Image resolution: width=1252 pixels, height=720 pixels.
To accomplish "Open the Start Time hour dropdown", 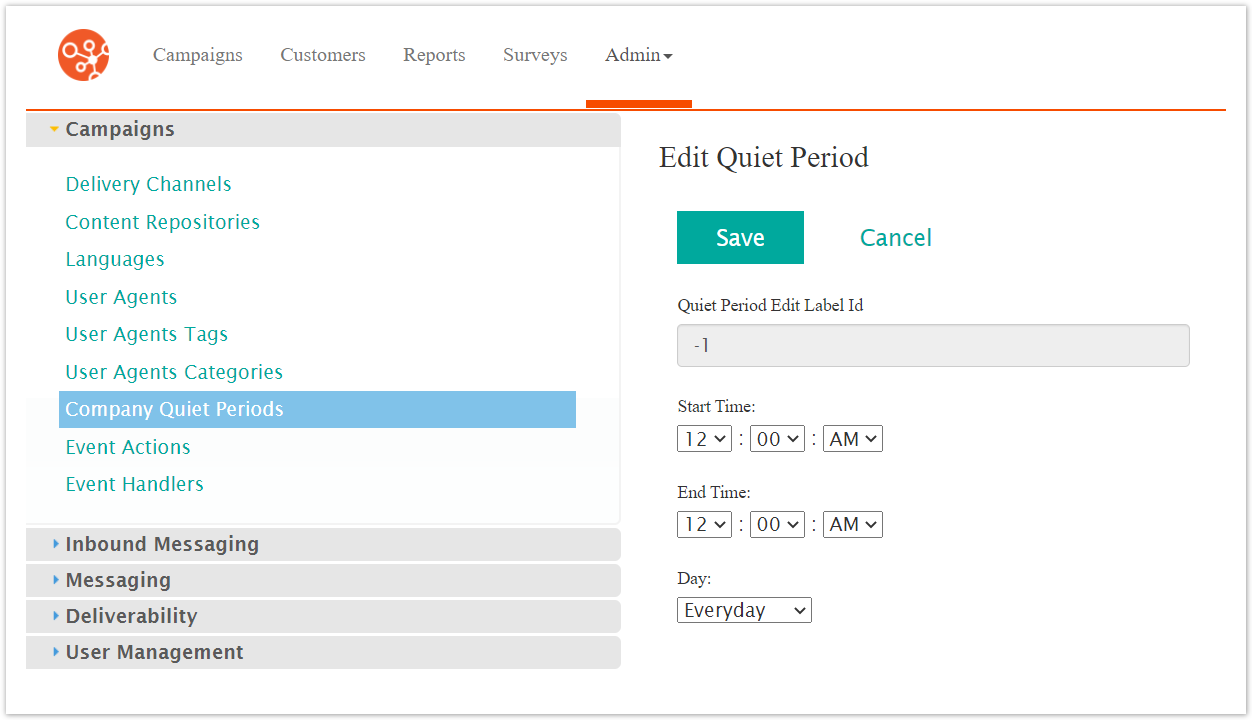I will [704, 438].
